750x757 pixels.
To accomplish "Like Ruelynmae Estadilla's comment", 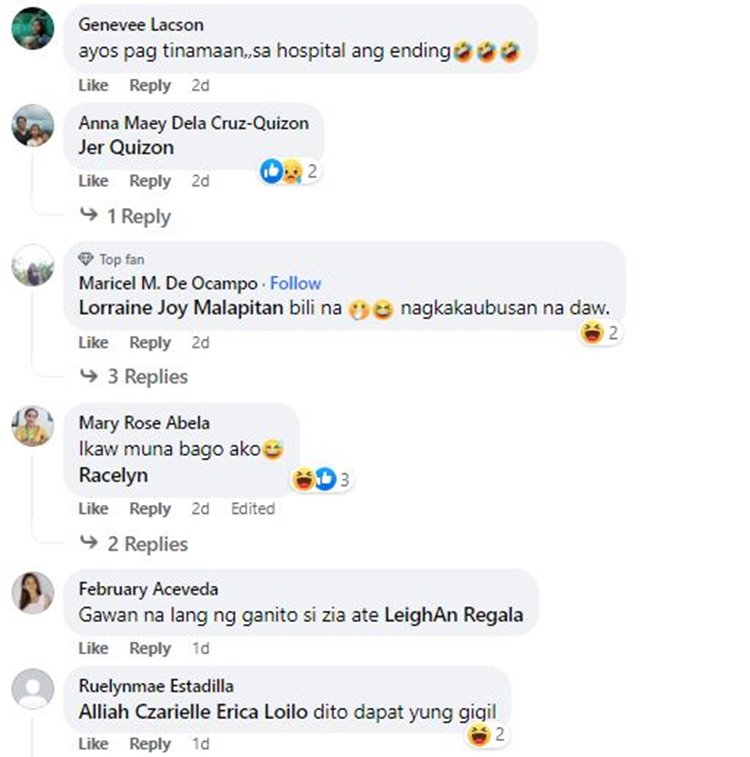I will point(94,744).
